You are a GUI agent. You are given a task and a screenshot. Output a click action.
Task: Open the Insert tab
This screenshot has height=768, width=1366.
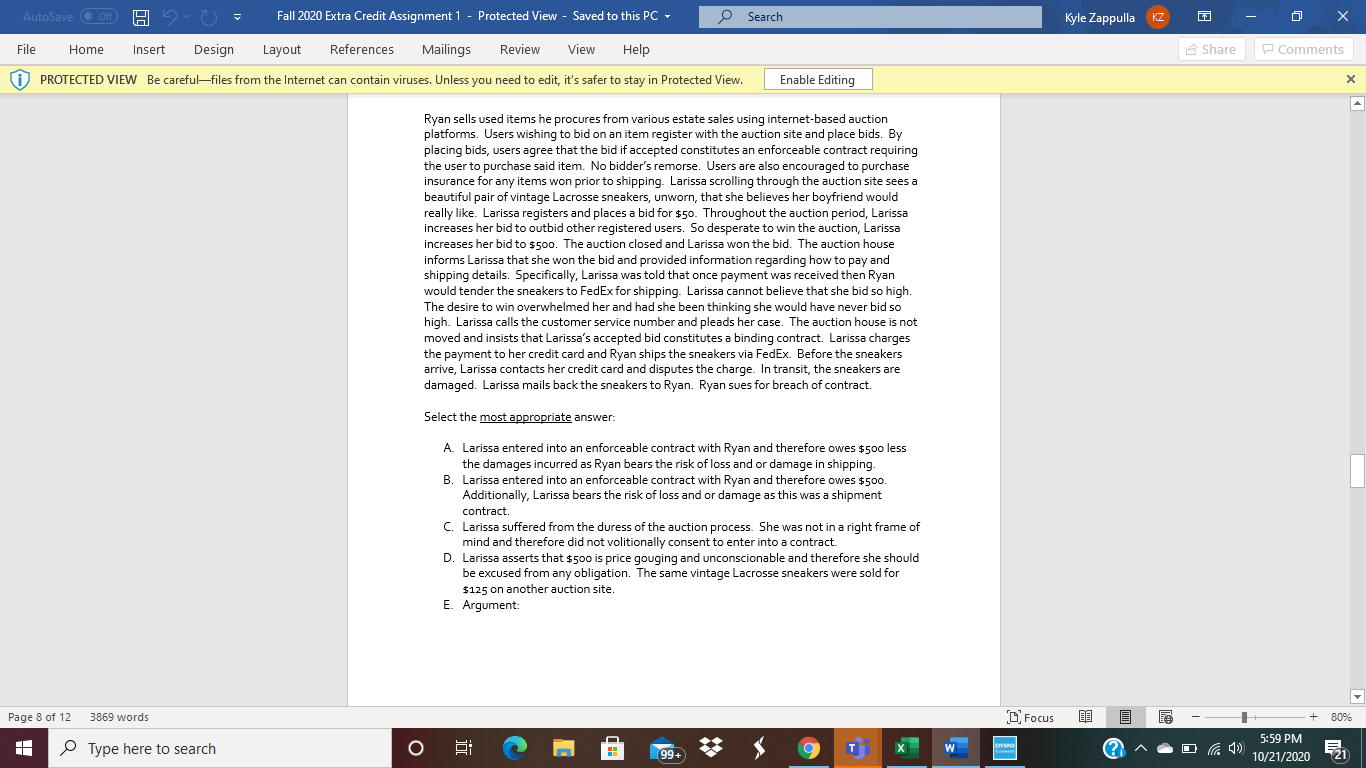pyautogui.click(x=149, y=49)
